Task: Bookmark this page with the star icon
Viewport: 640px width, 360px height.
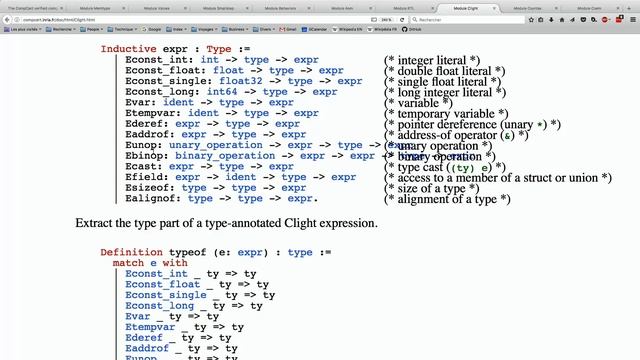Action: click(x=531, y=20)
